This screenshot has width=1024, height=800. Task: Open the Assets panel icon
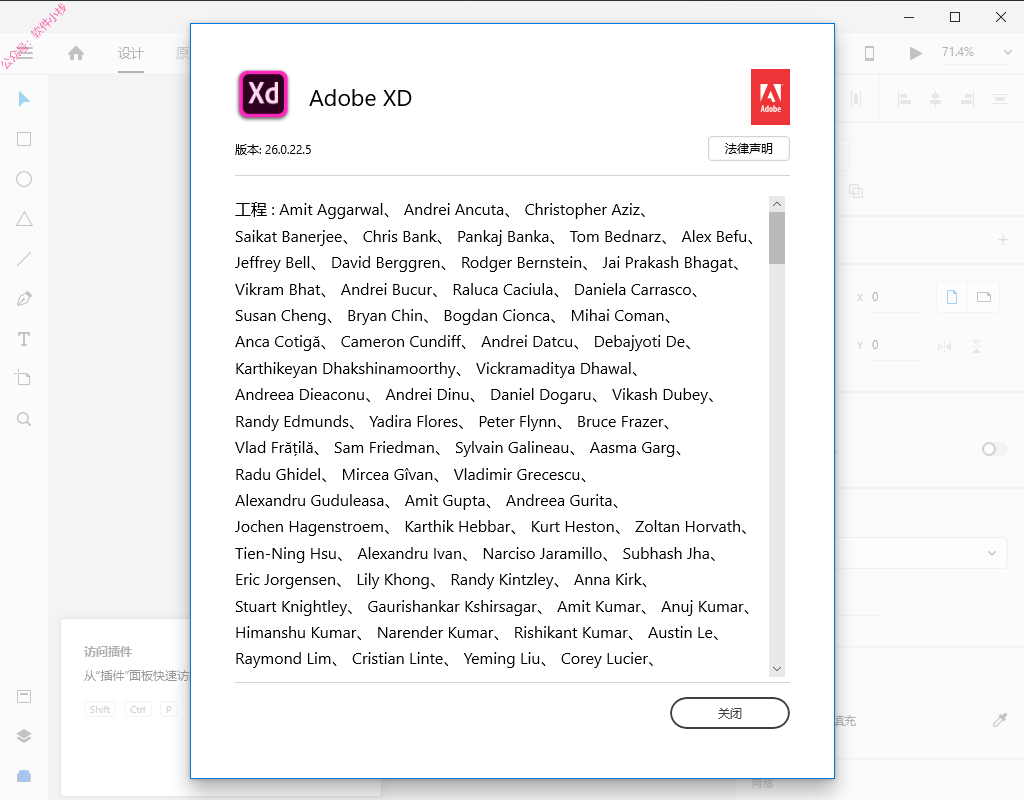click(24, 696)
